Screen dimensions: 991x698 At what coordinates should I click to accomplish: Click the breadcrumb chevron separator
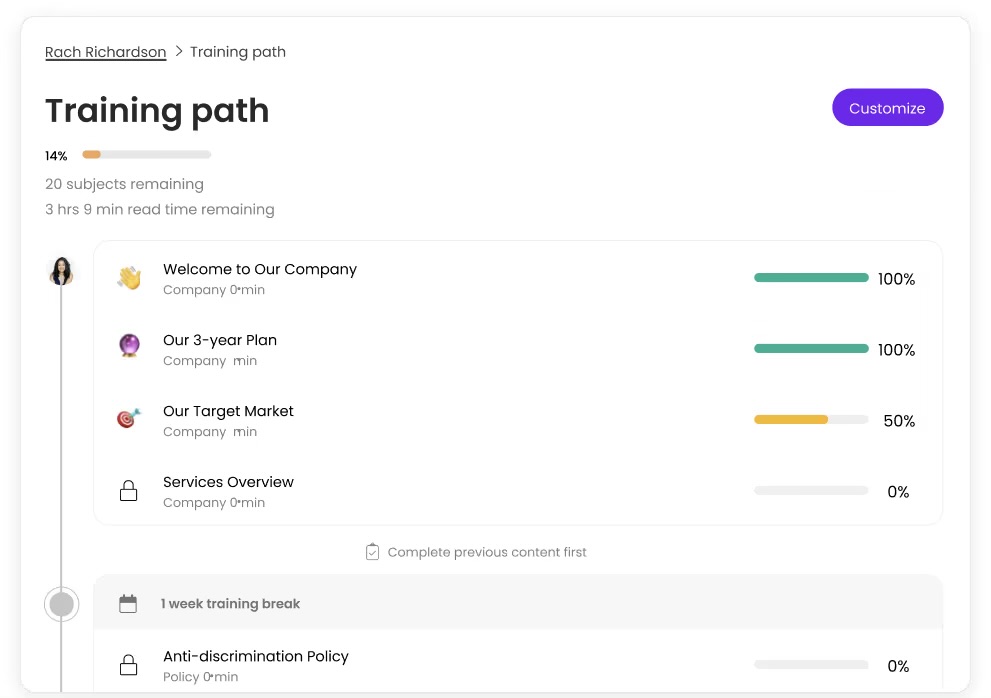(x=179, y=51)
